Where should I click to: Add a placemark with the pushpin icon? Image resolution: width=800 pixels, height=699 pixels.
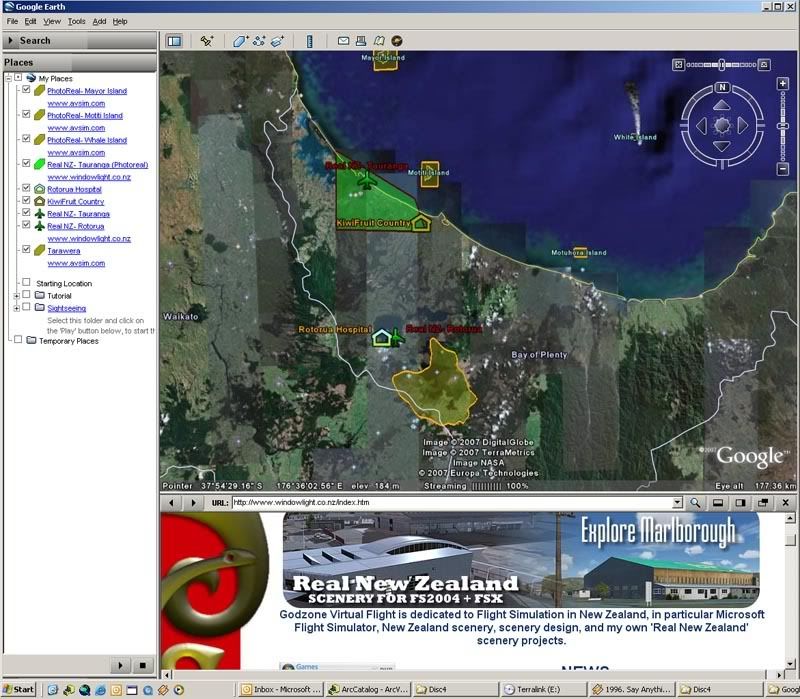click(207, 41)
